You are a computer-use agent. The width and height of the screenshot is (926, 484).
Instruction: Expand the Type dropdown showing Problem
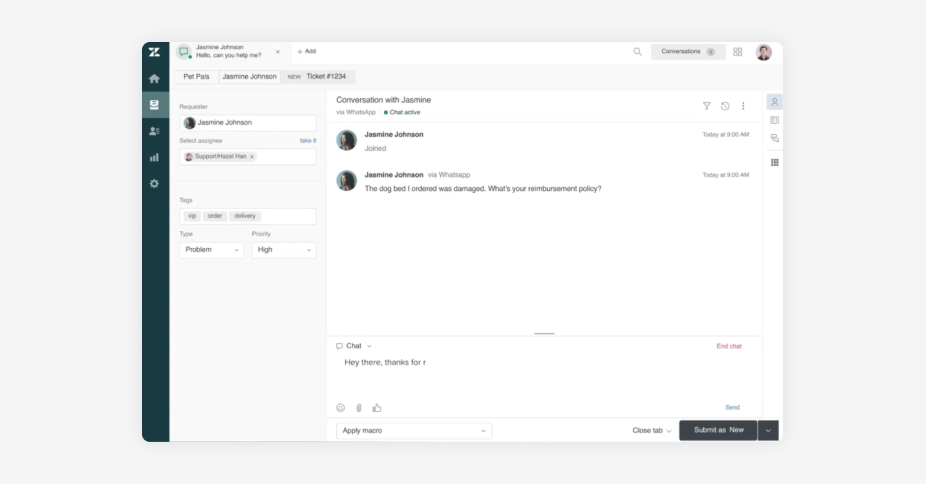pos(211,250)
